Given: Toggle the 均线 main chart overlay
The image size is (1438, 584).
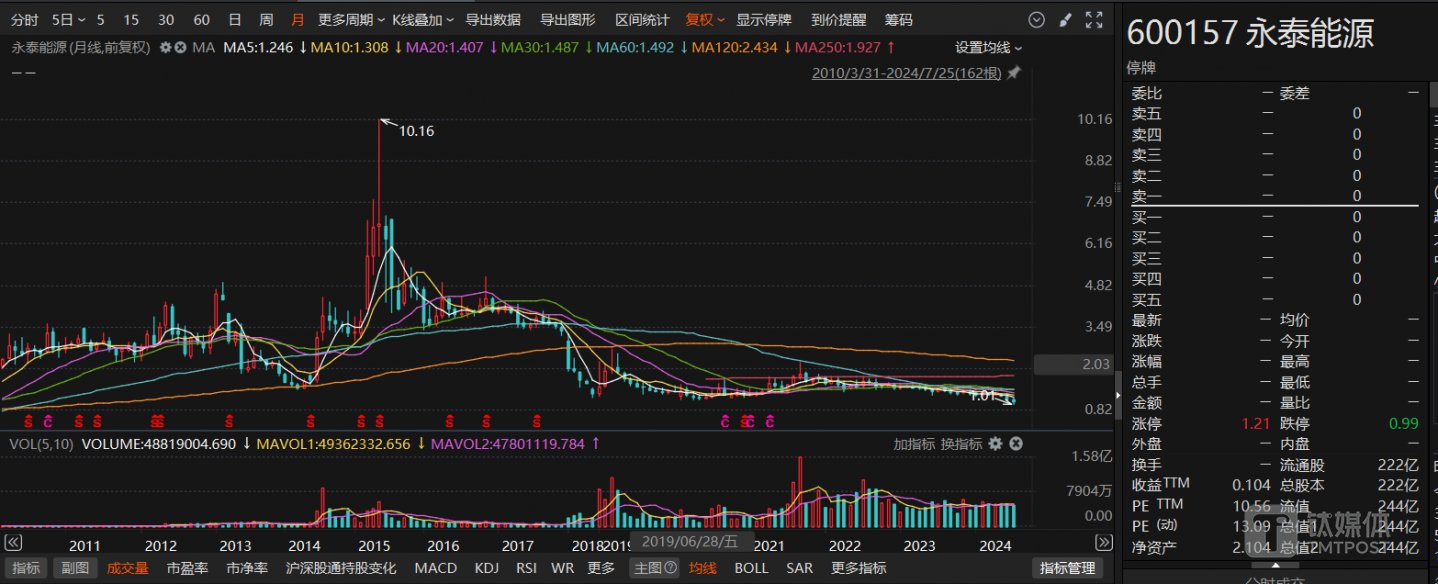Looking at the screenshot, I should pyautogui.click(x=703, y=568).
